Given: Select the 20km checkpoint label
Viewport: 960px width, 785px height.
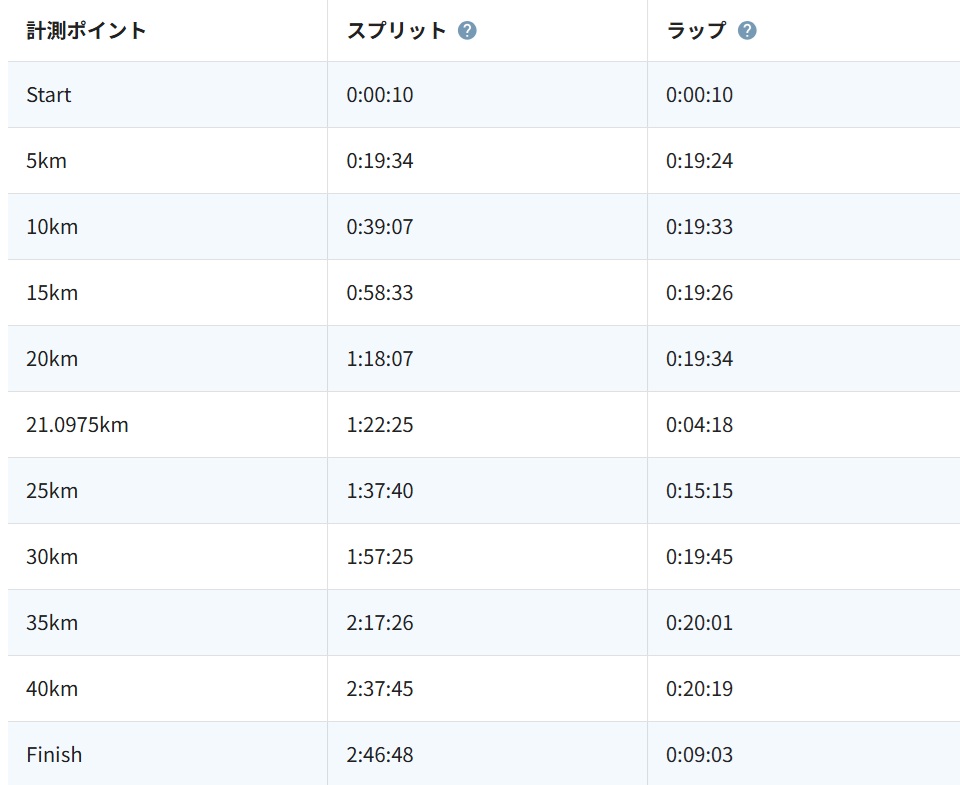Looking at the screenshot, I should point(52,359).
